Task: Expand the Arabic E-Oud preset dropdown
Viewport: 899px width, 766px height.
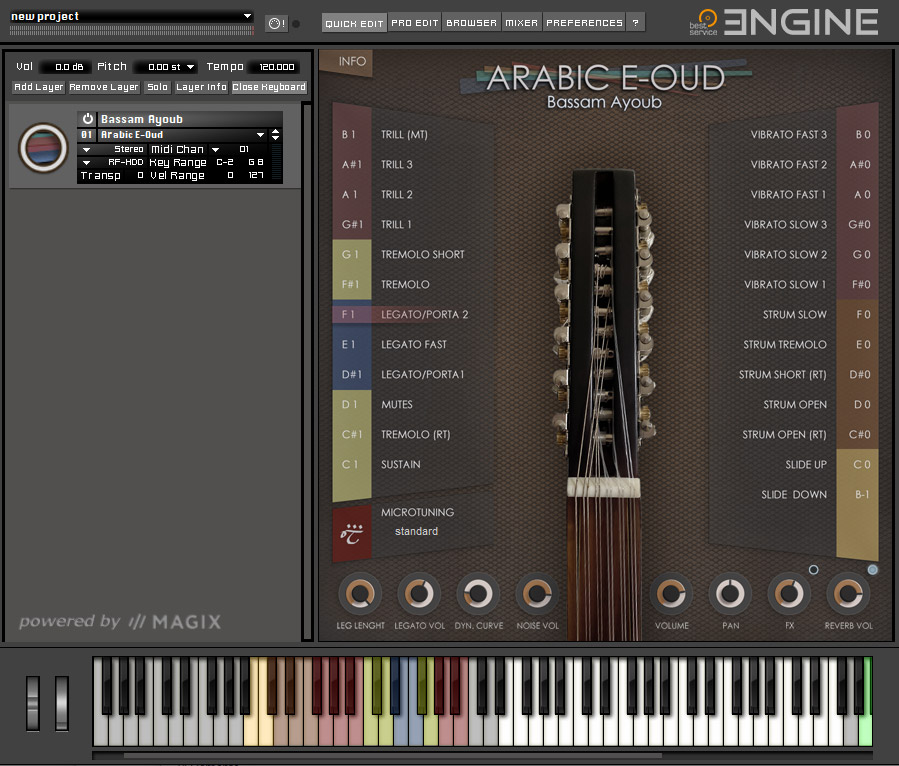Action: click(x=261, y=134)
